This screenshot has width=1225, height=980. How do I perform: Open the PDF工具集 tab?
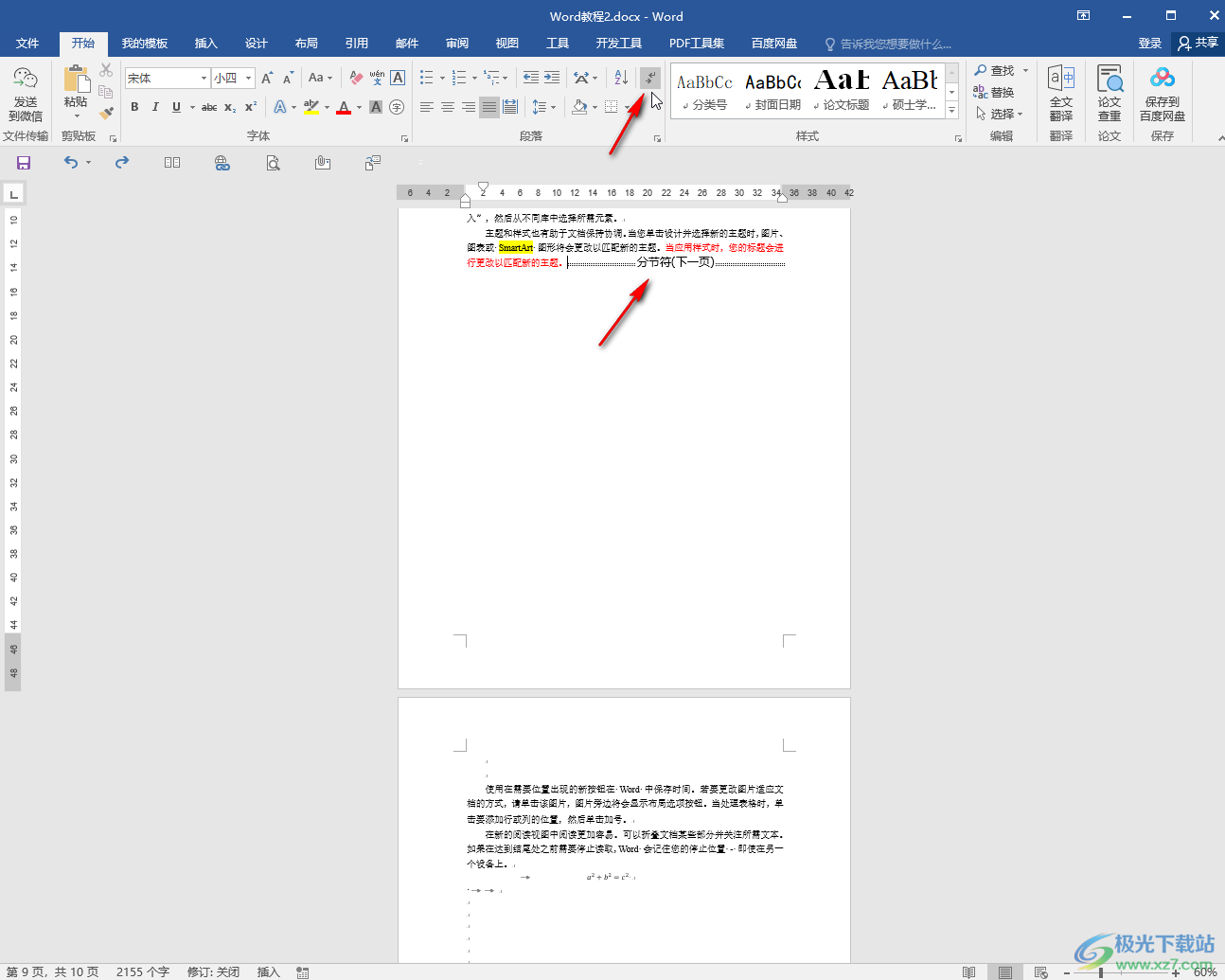pos(697,44)
